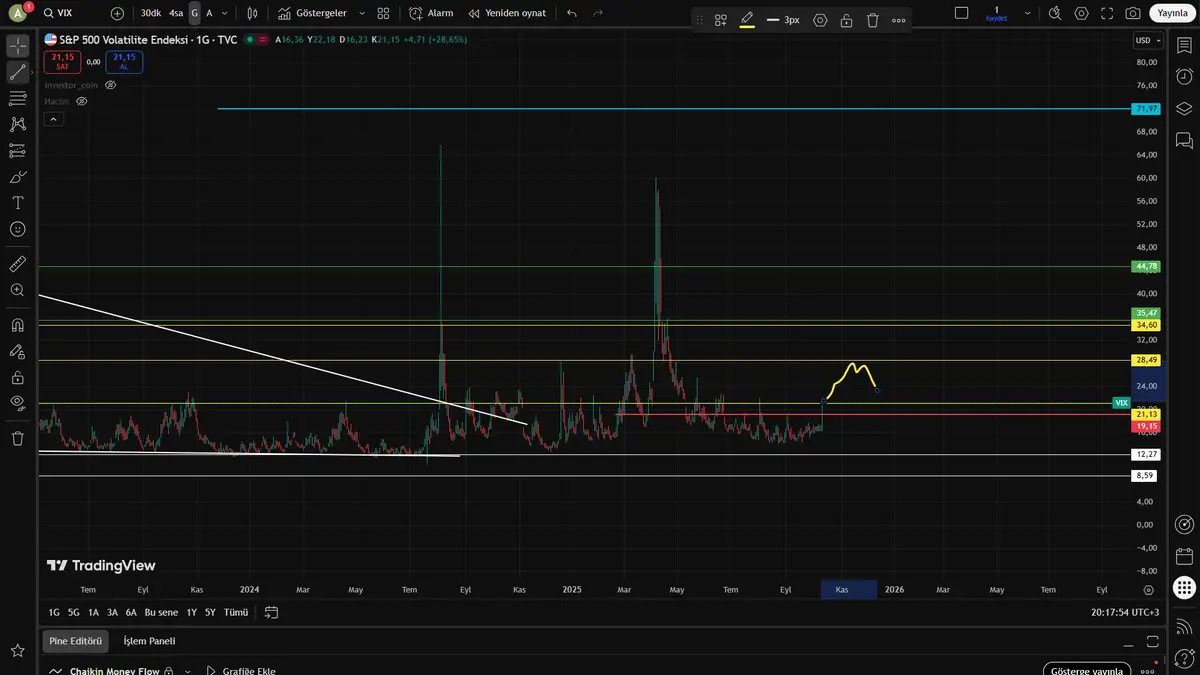
Task: Expand the USD currency dropdown
Action: pos(1147,41)
